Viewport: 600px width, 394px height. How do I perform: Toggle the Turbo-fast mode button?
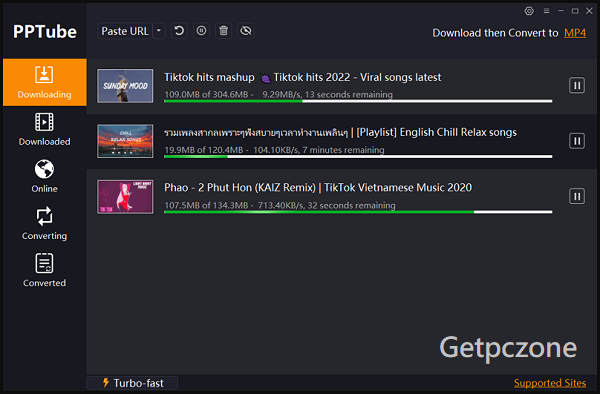click(132, 383)
